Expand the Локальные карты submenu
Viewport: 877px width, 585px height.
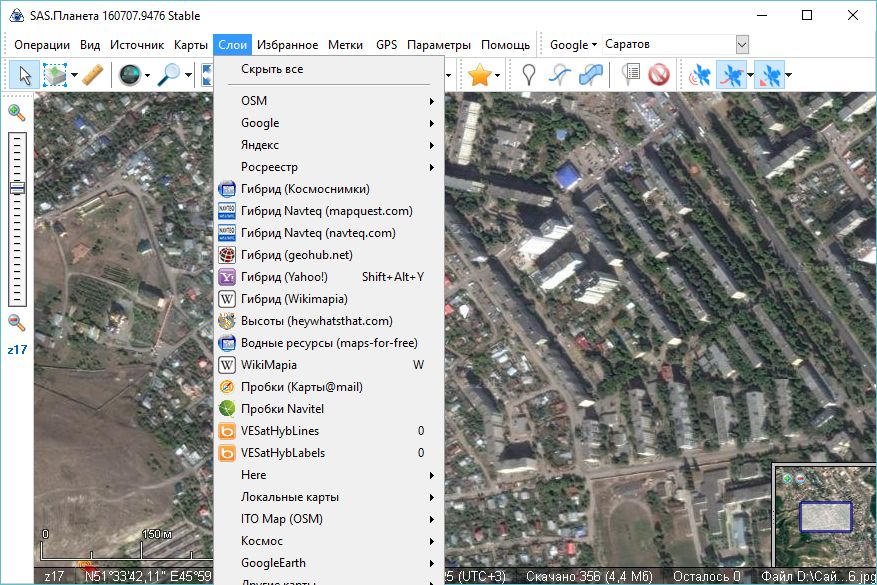329,497
